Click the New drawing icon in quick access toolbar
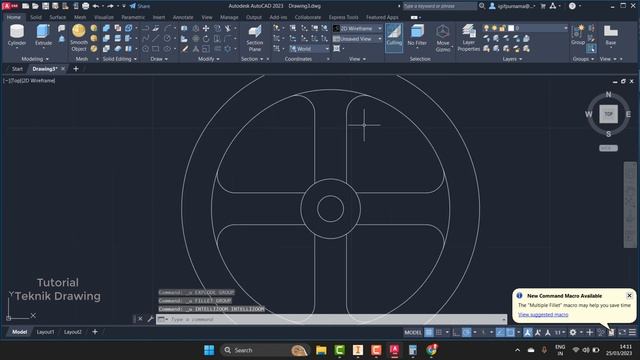Screen dimensions: 640x360 click(x=26, y=6)
